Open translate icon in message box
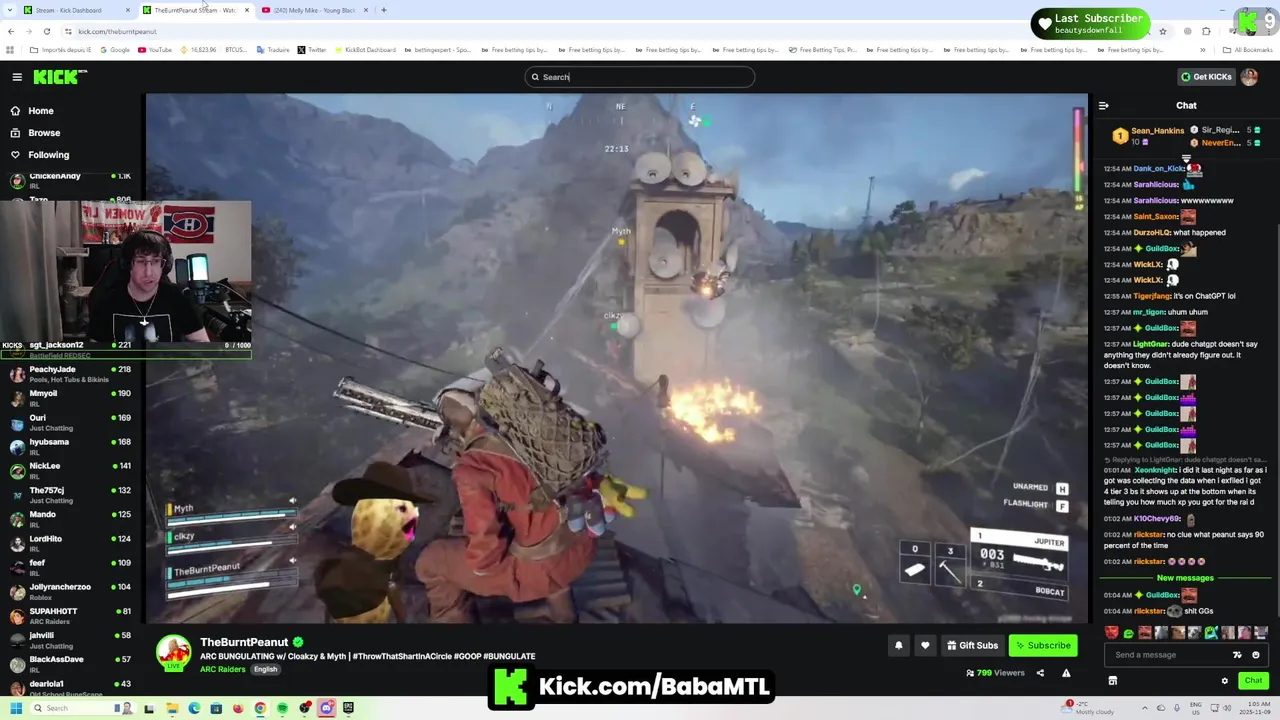This screenshot has width=1280, height=720. coord(1237,655)
